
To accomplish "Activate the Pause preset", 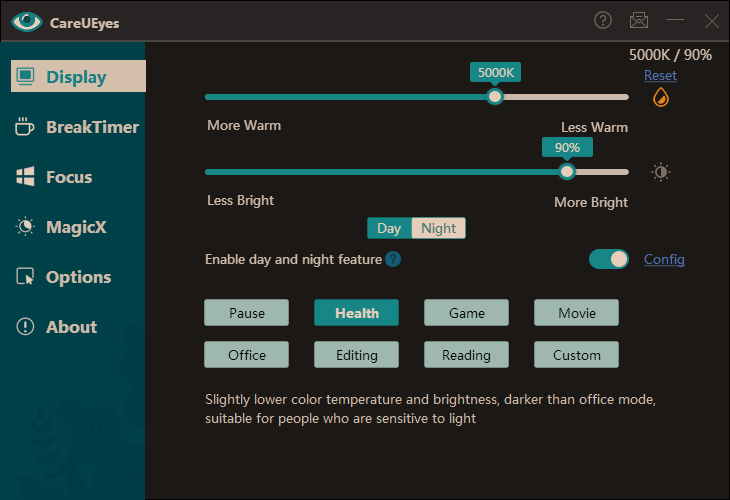I will (246, 312).
